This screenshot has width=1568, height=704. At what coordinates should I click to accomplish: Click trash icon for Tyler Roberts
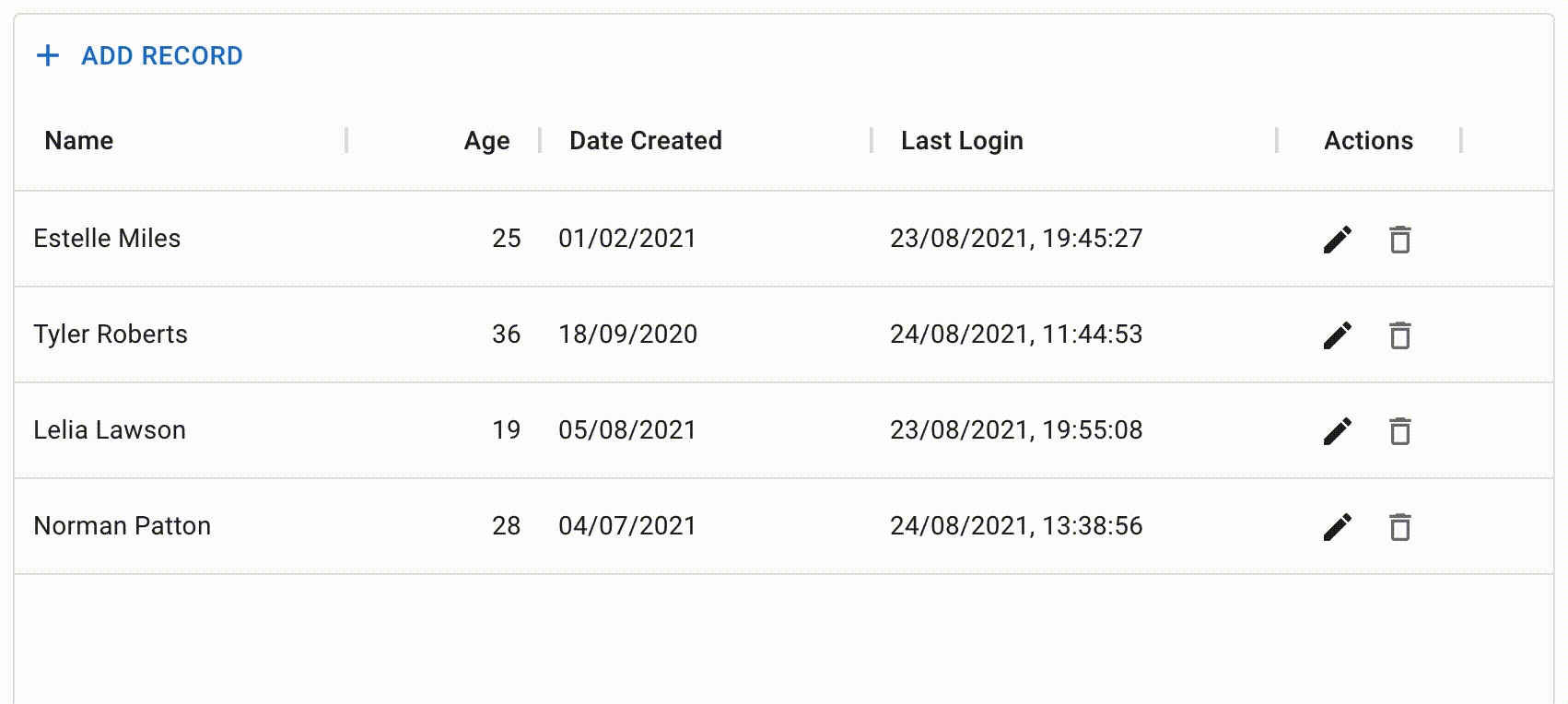click(1400, 335)
